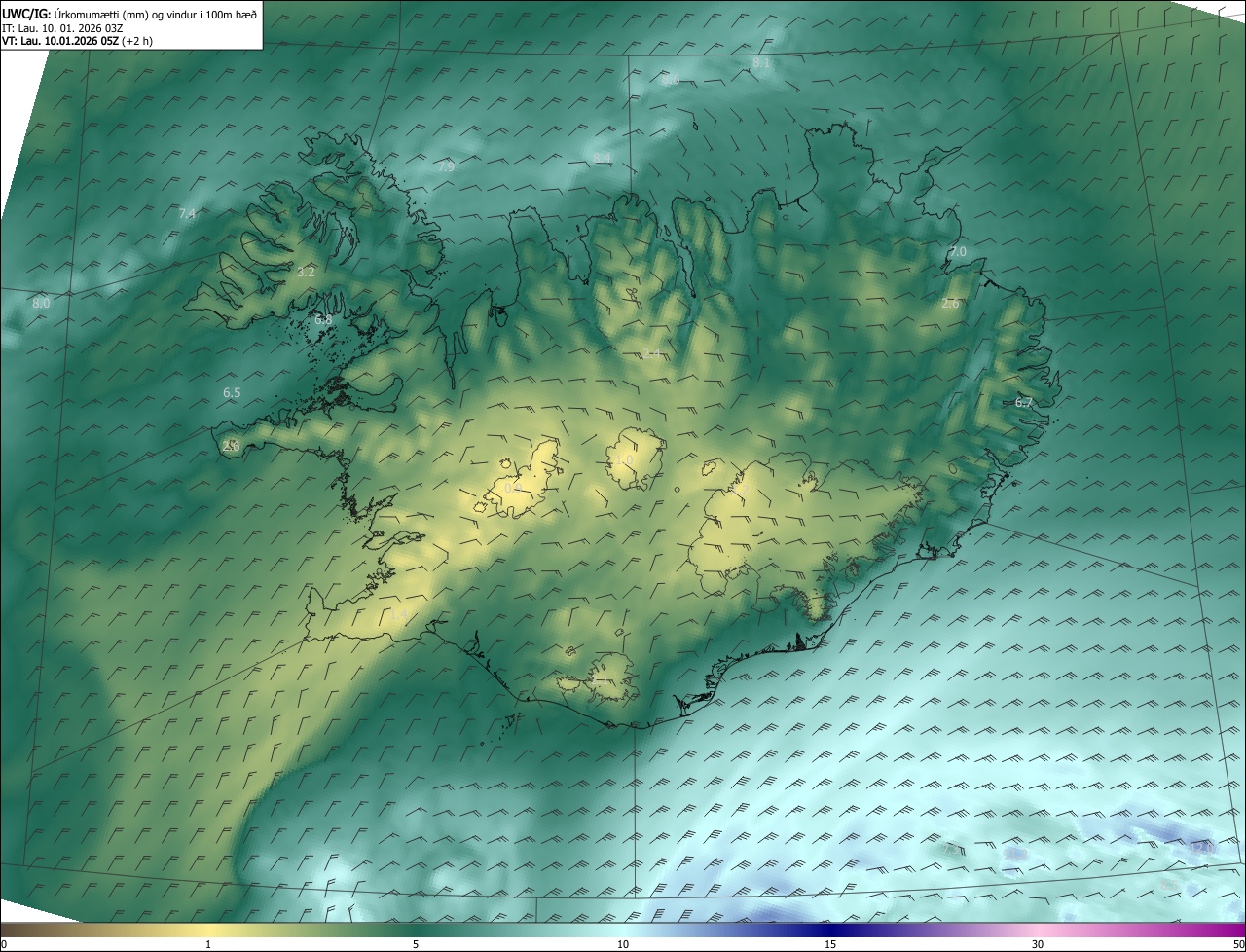Click the 2.6 label beneath the 7.0 label
The width and height of the screenshot is (1246, 952).
[951, 303]
